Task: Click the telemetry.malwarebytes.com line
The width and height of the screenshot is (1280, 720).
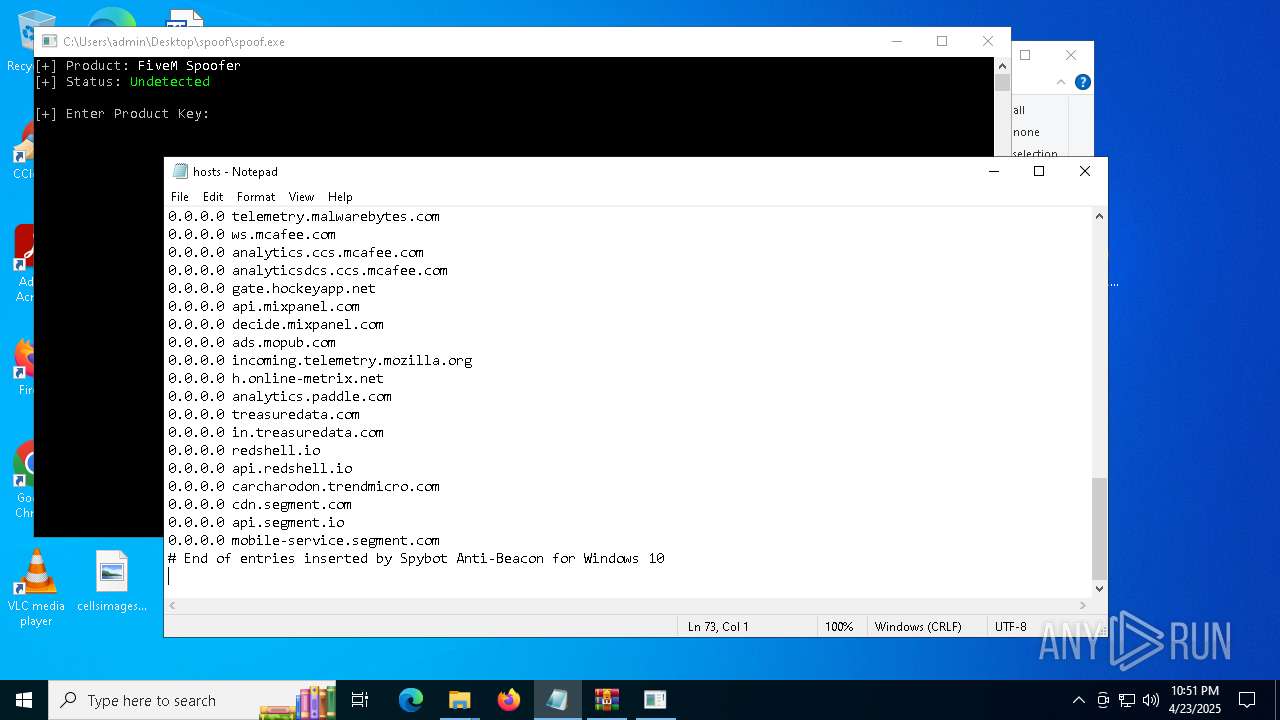Action: pos(304,216)
